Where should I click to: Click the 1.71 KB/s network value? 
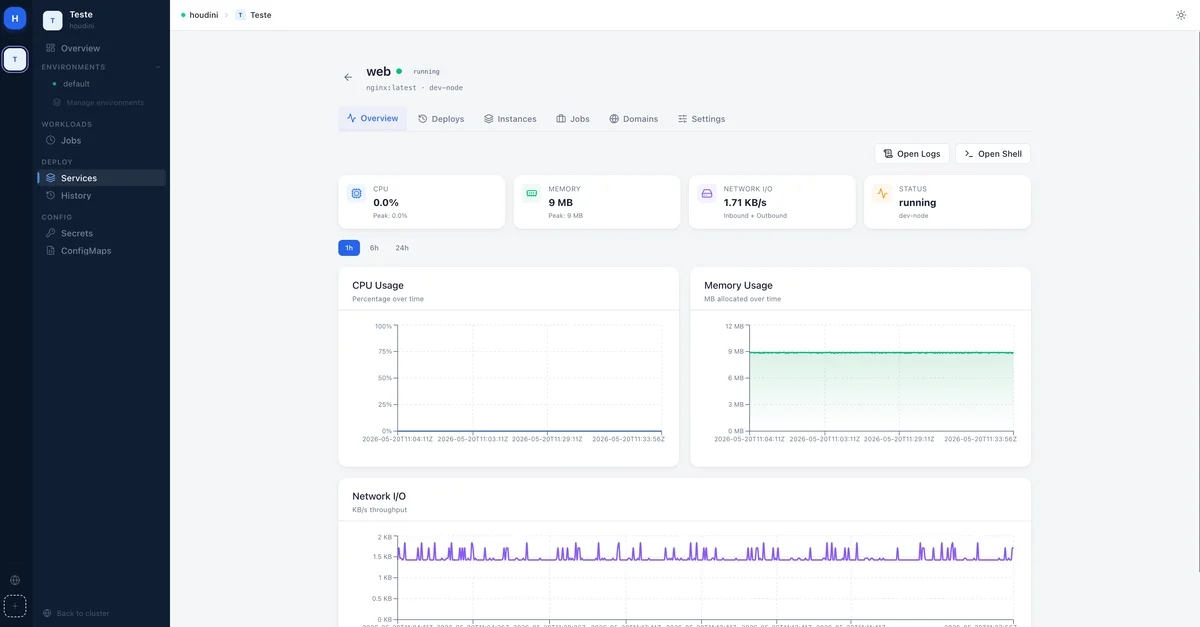745,203
